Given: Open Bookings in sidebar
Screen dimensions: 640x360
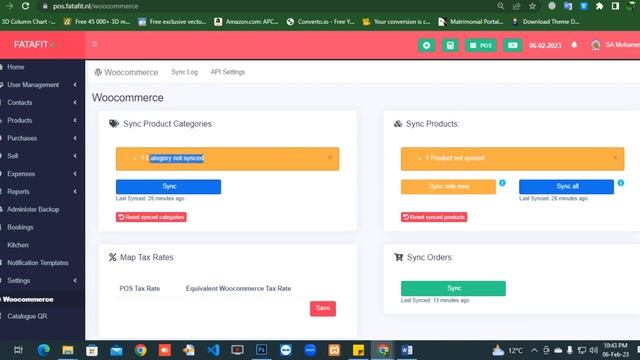Looking at the screenshot, I should (20, 227).
